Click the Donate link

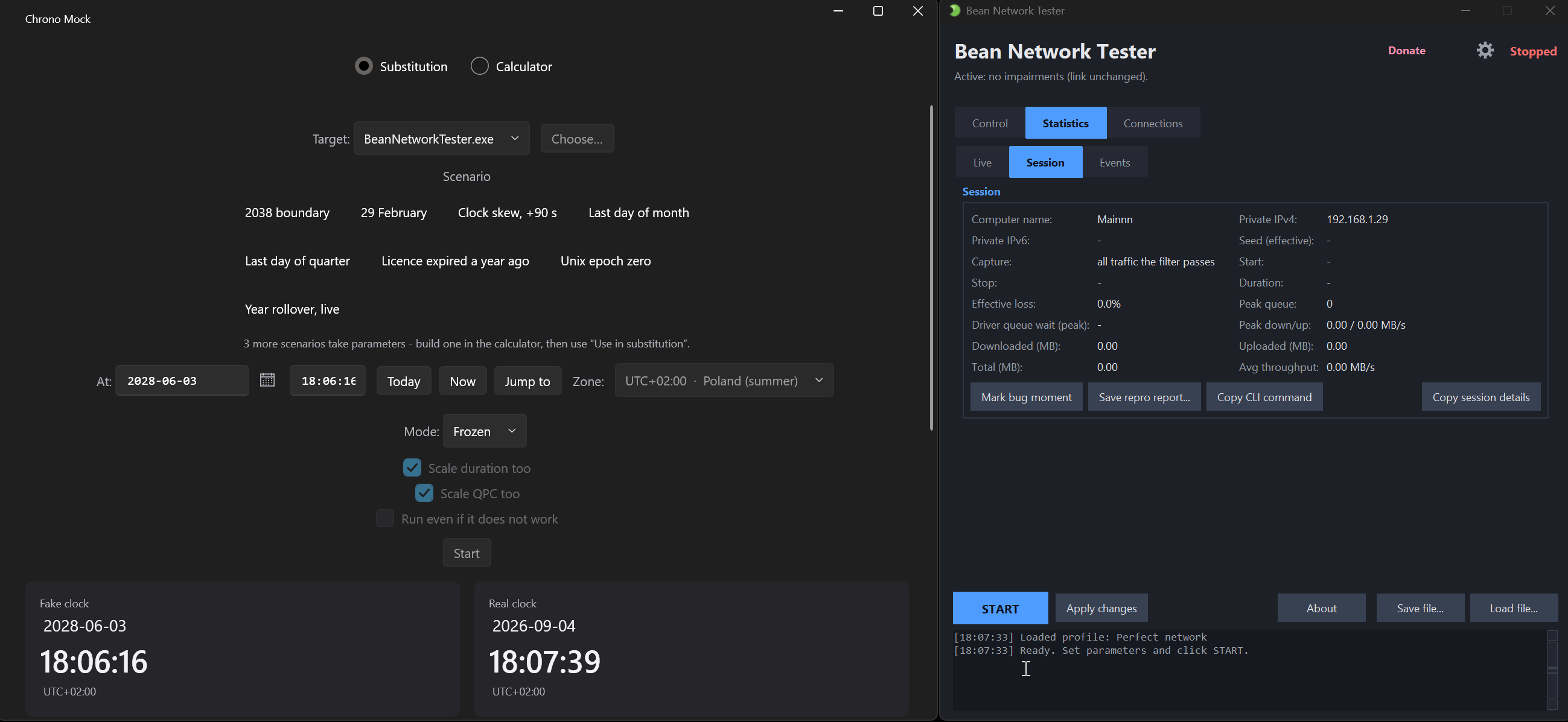(1406, 51)
